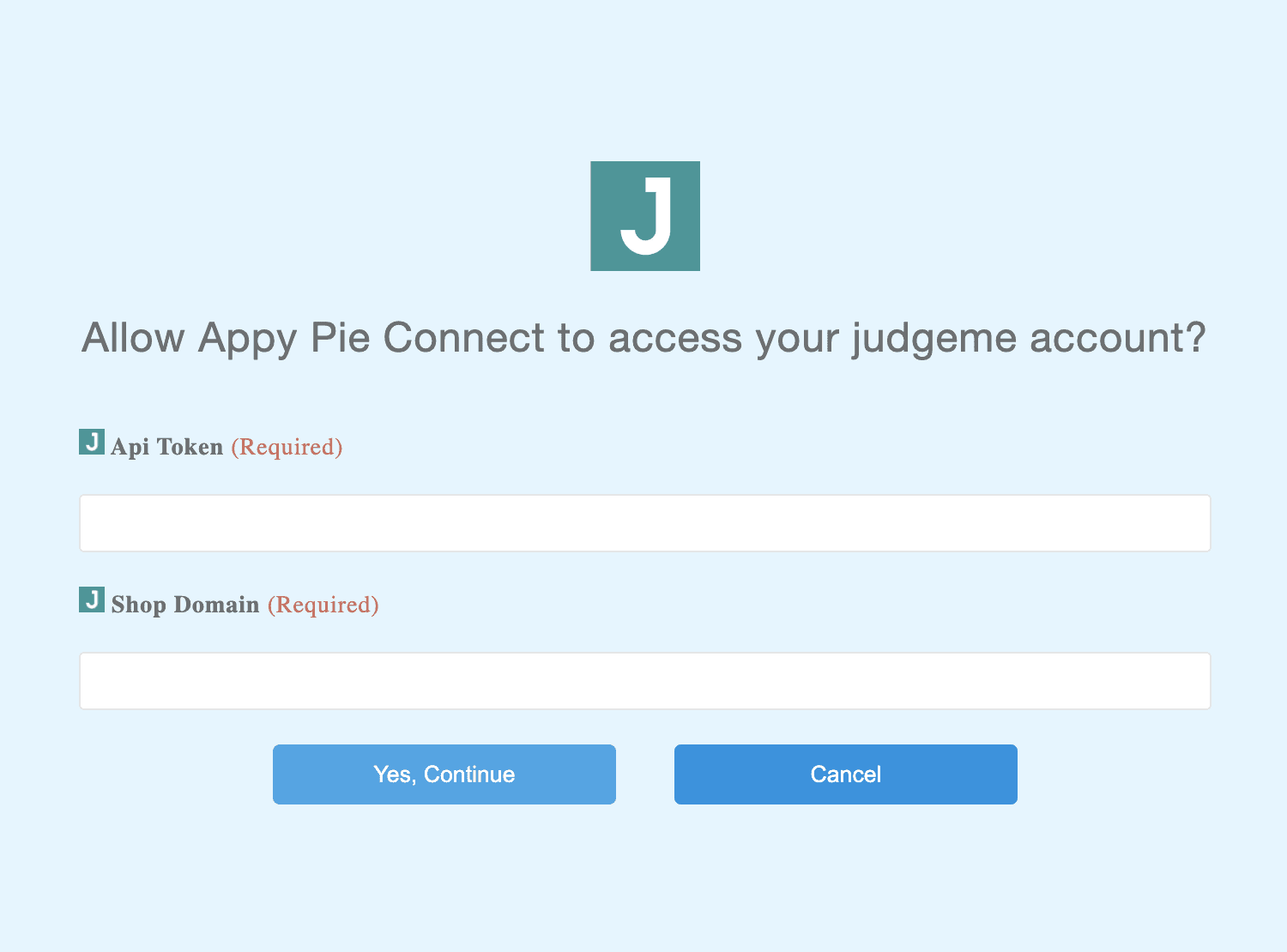Screen dimensions: 1287x952
Task: Click the 'Appy Pie Connect' heading text
Action: pyautogui.click(x=372, y=338)
